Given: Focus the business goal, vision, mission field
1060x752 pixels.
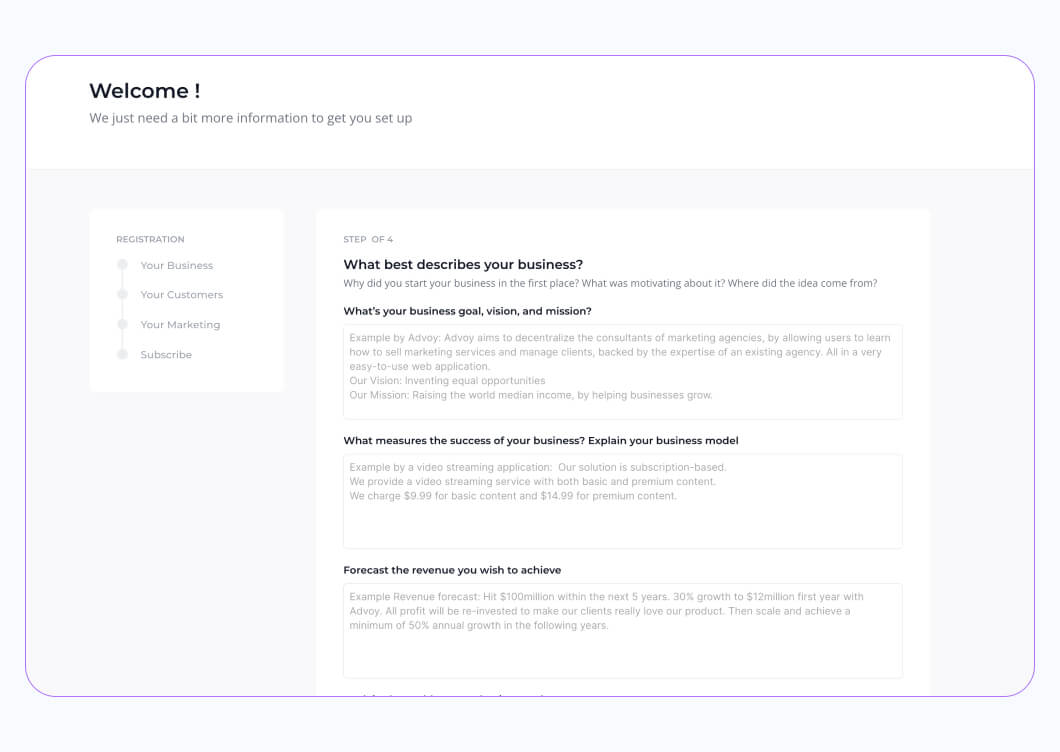Looking at the screenshot, I should point(623,372).
